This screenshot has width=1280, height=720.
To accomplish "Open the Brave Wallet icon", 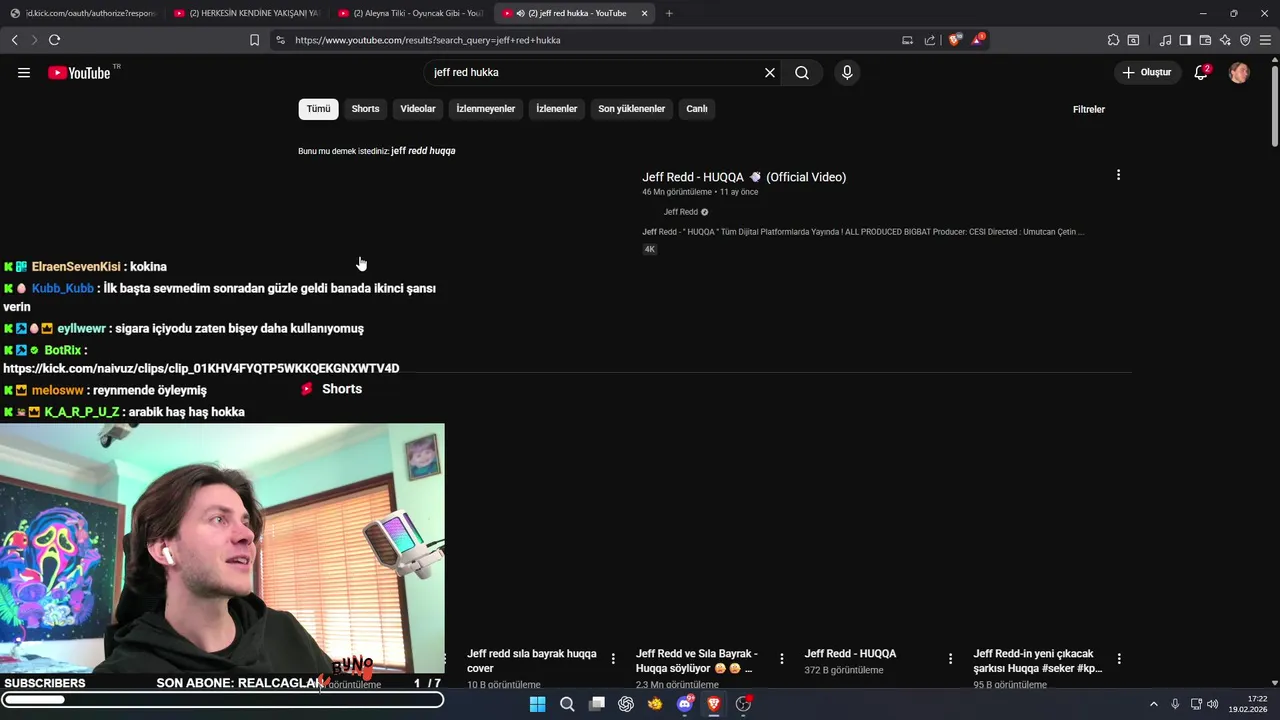I will coord(1205,40).
